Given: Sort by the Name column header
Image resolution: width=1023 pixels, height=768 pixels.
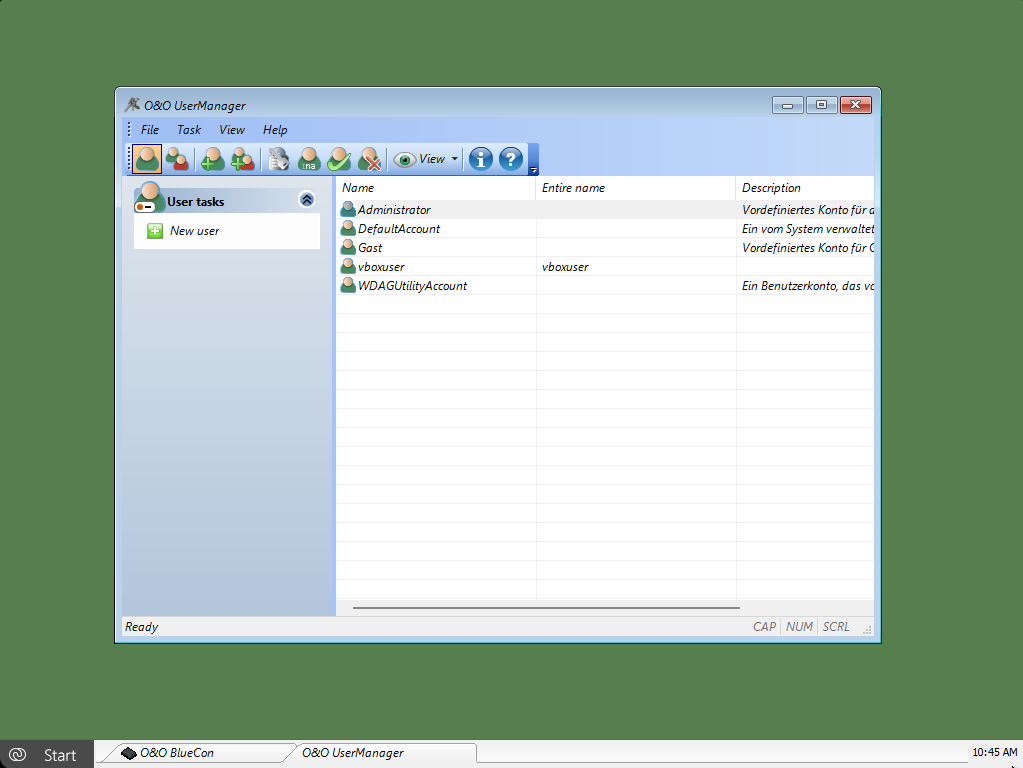Looking at the screenshot, I should pos(436,188).
